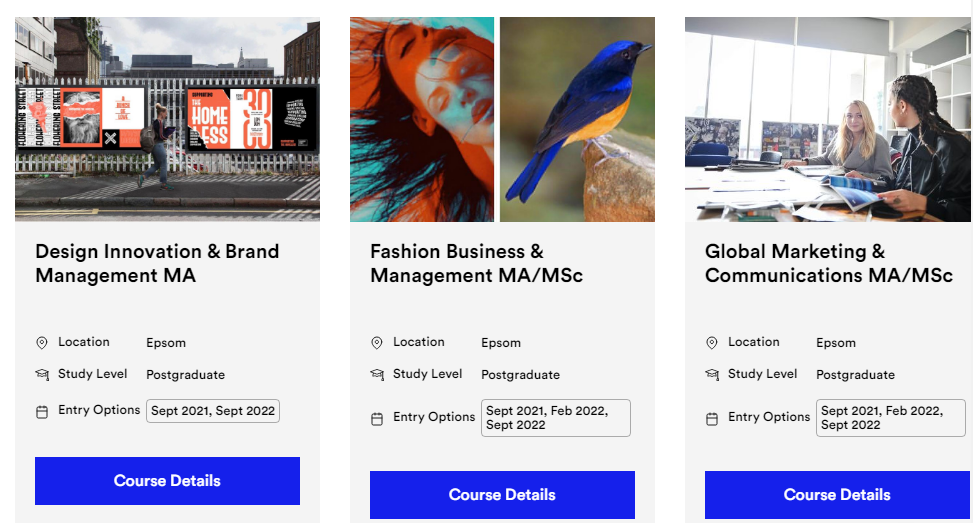Open Course Details for Design Innovation MA
This screenshot has width=973, height=523.
[x=167, y=481]
